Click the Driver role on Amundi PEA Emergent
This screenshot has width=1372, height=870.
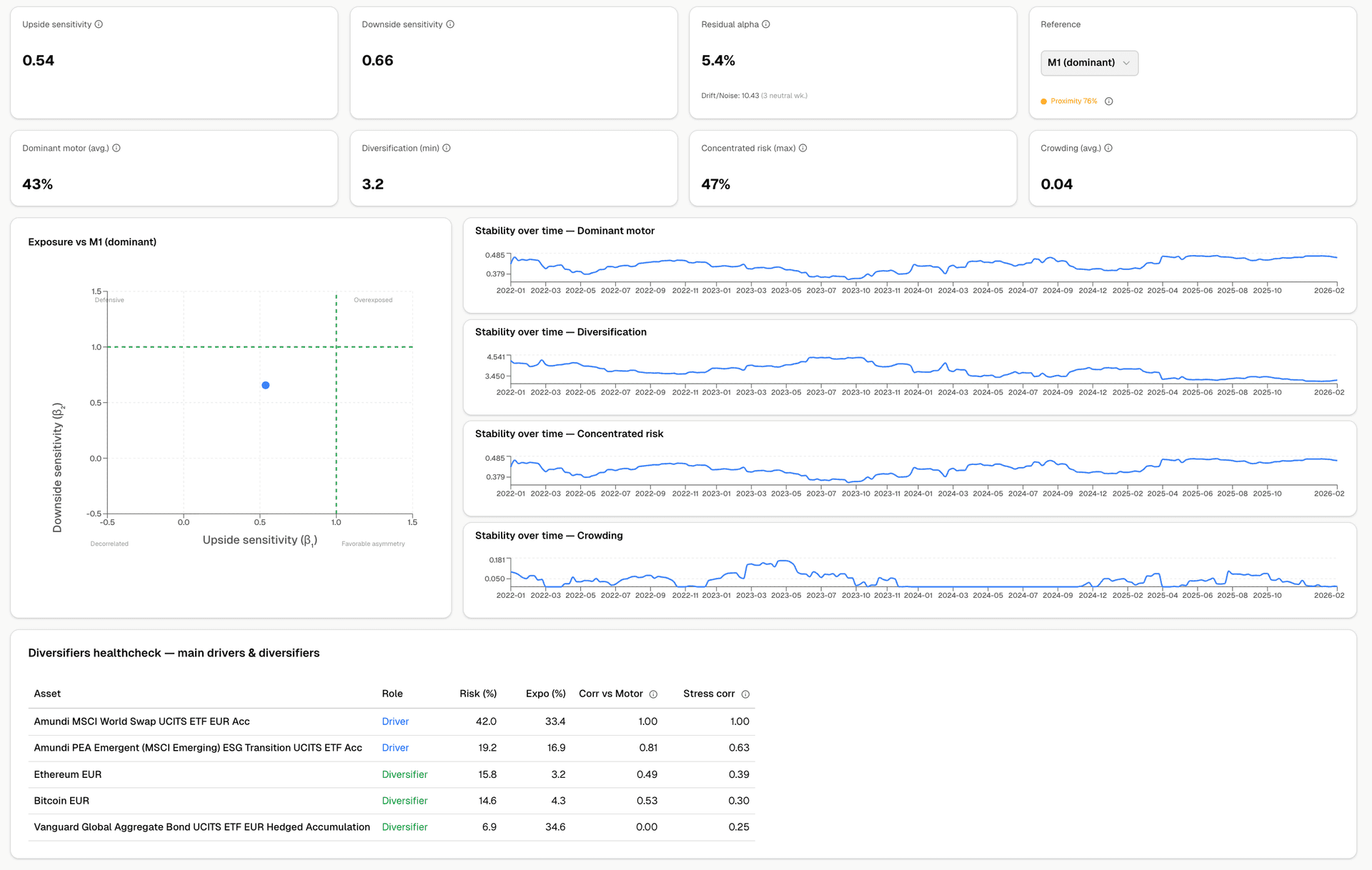point(395,748)
